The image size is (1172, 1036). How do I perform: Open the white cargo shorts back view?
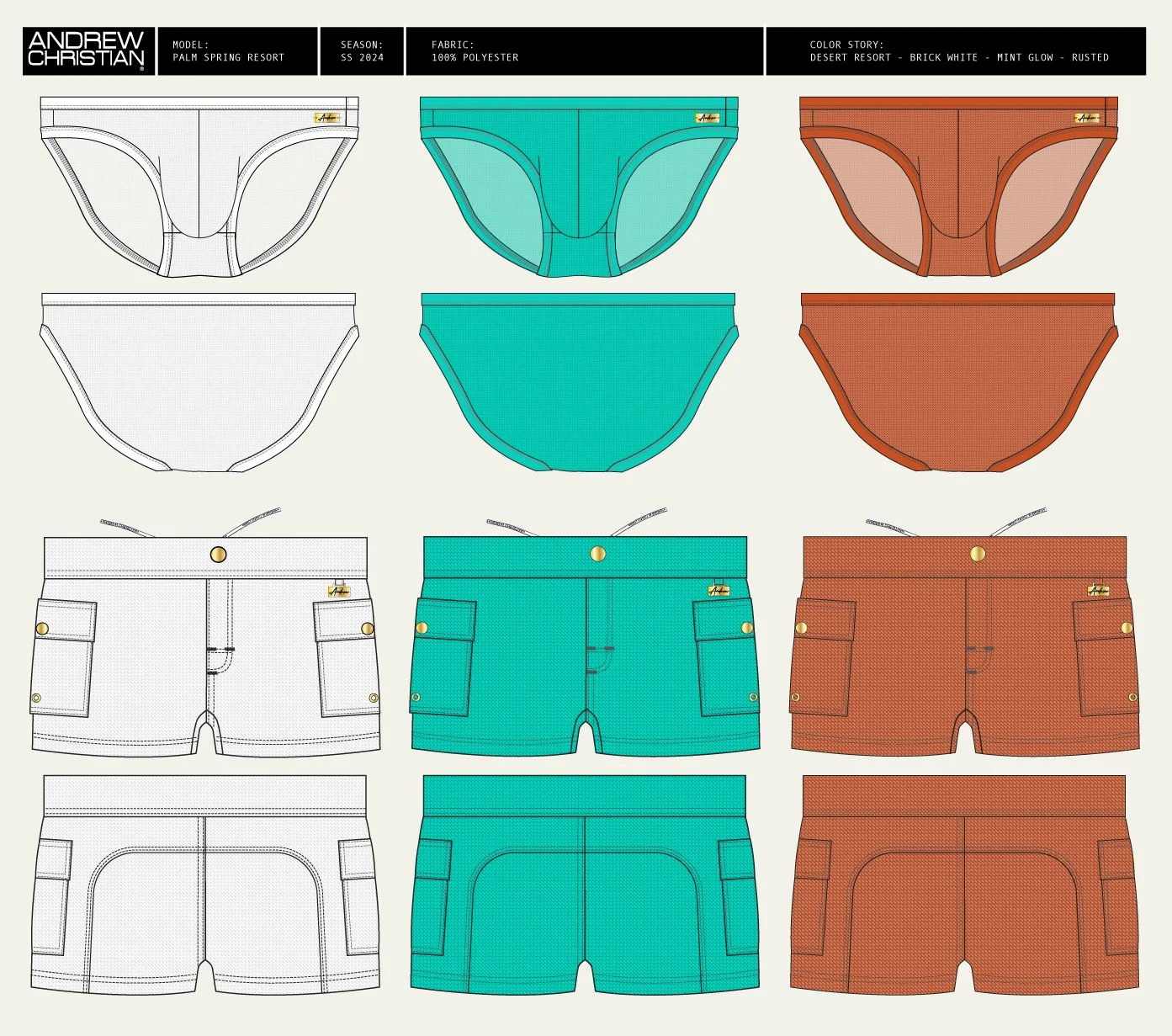pyautogui.click(x=205, y=884)
